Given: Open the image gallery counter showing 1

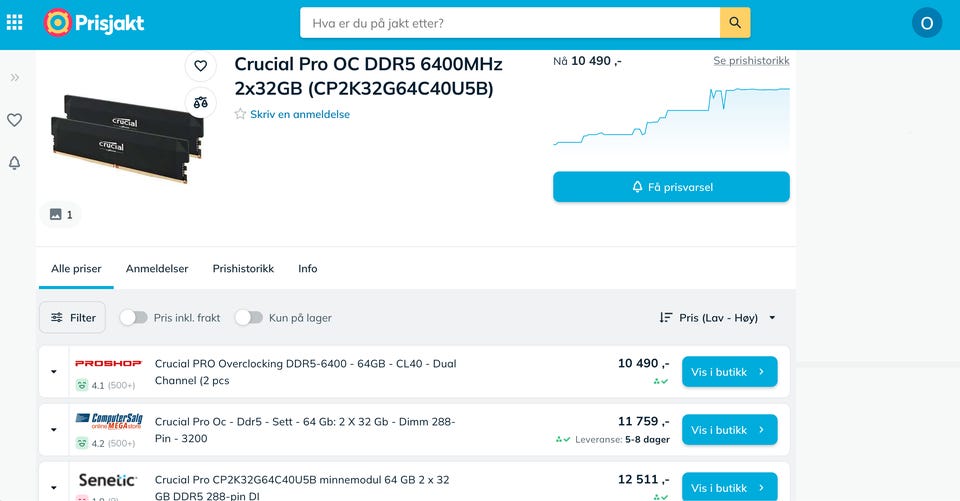Looking at the screenshot, I should pyautogui.click(x=61, y=214).
